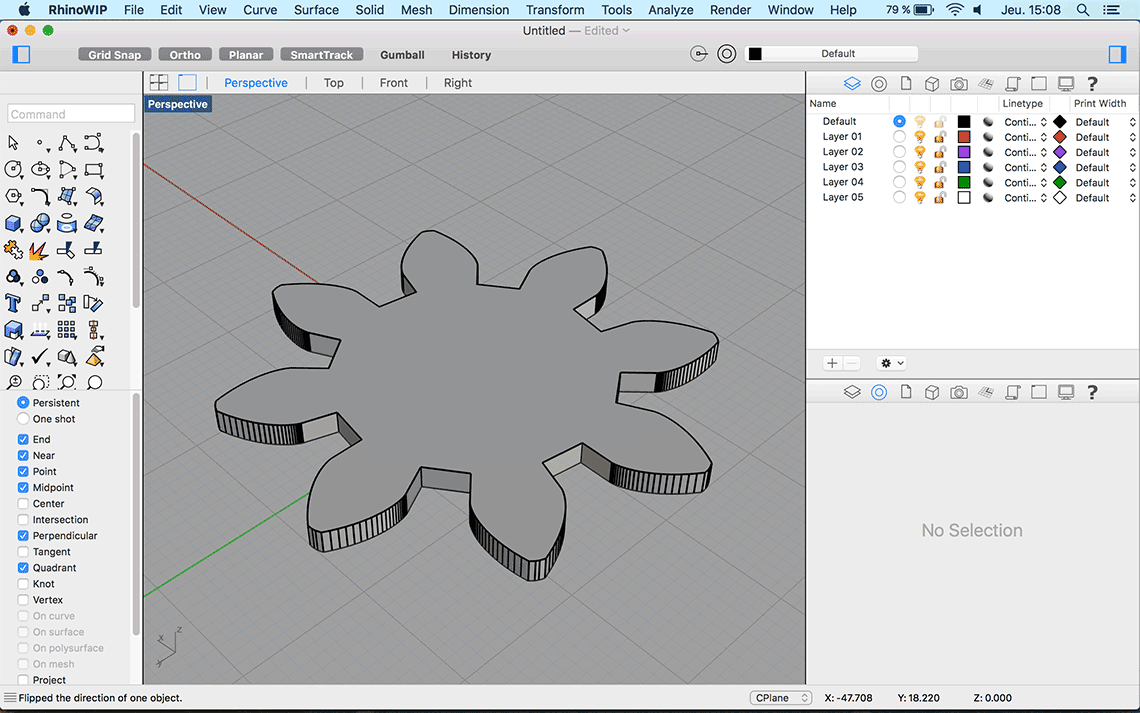The width and height of the screenshot is (1140, 713).
Task: Select the Box solid tool
Action: (13, 223)
